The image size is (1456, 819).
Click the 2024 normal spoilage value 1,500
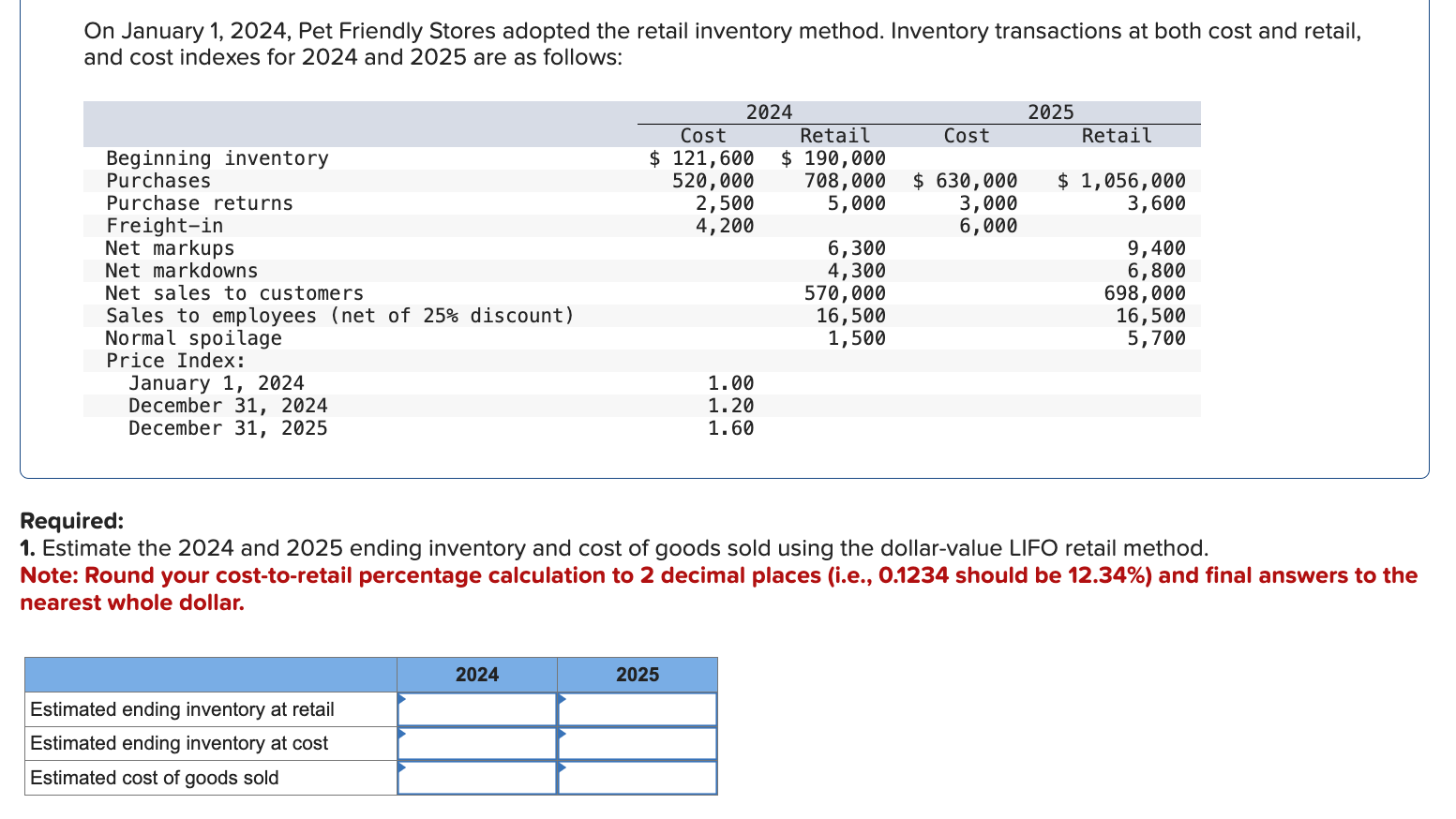[x=857, y=338]
